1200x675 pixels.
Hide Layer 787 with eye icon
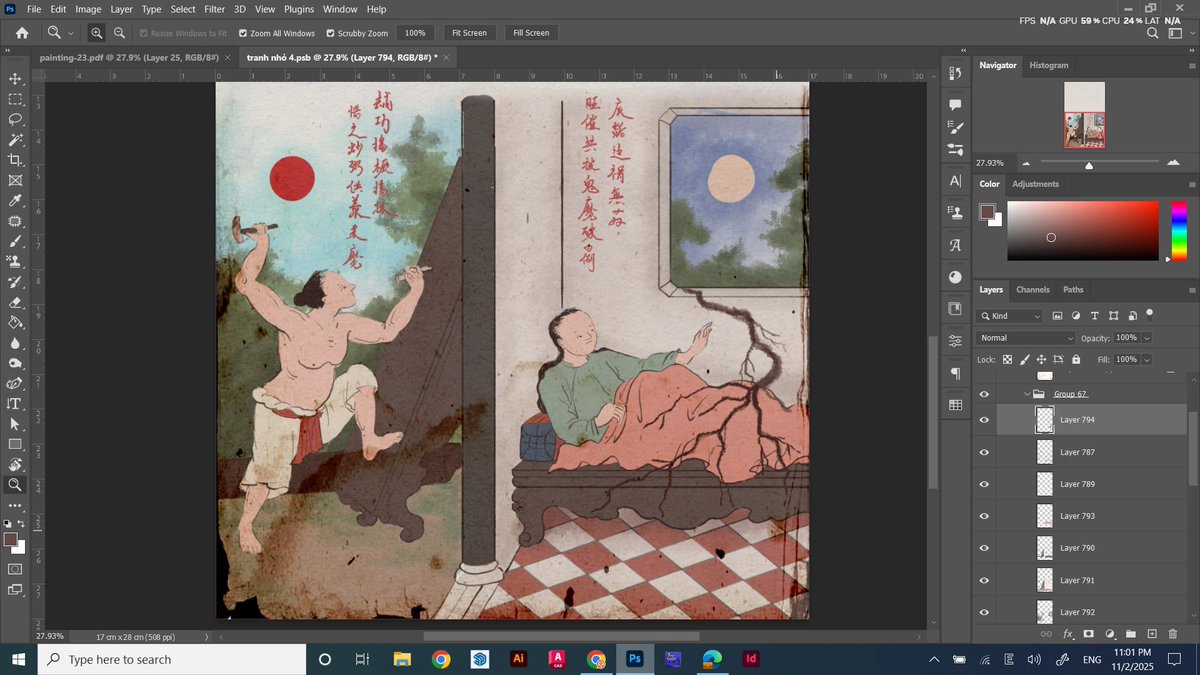click(984, 452)
